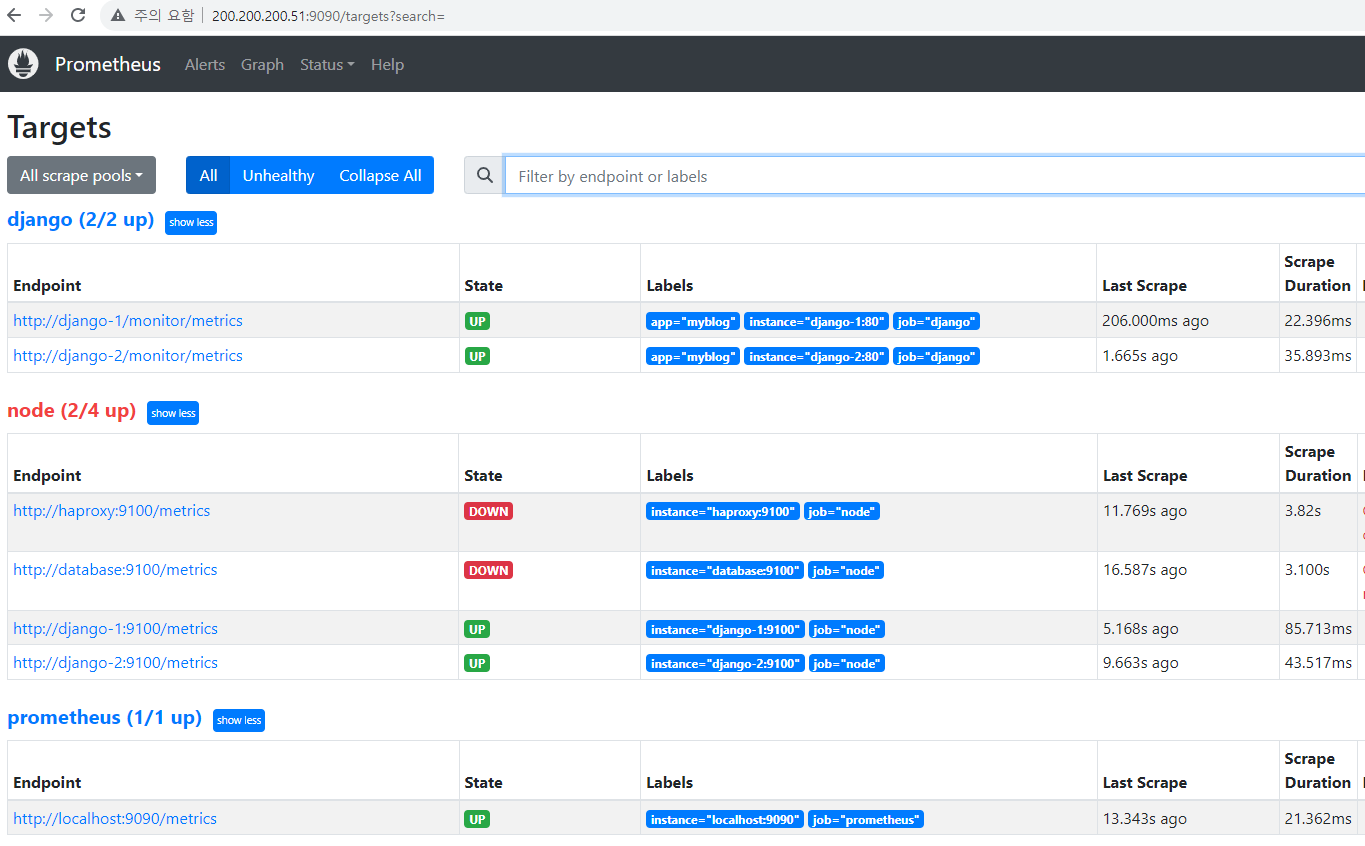
Task: Click the 3.82s scrape duration value
Action: pyautogui.click(x=1303, y=511)
